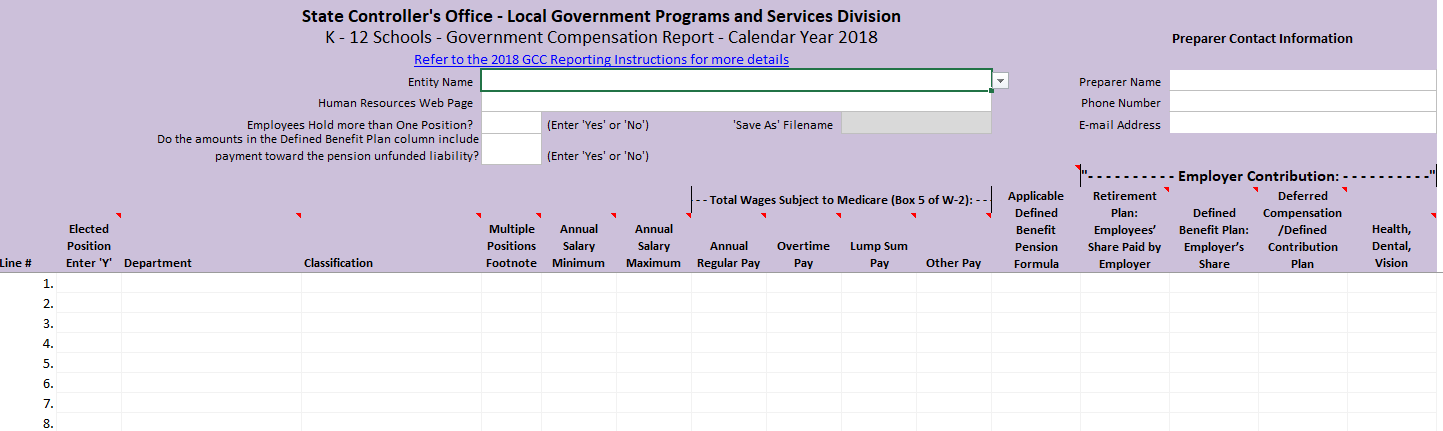Select the Other Pay header
Image resolution: width=1443 pixels, height=431 pixels.
pos(954,263)
